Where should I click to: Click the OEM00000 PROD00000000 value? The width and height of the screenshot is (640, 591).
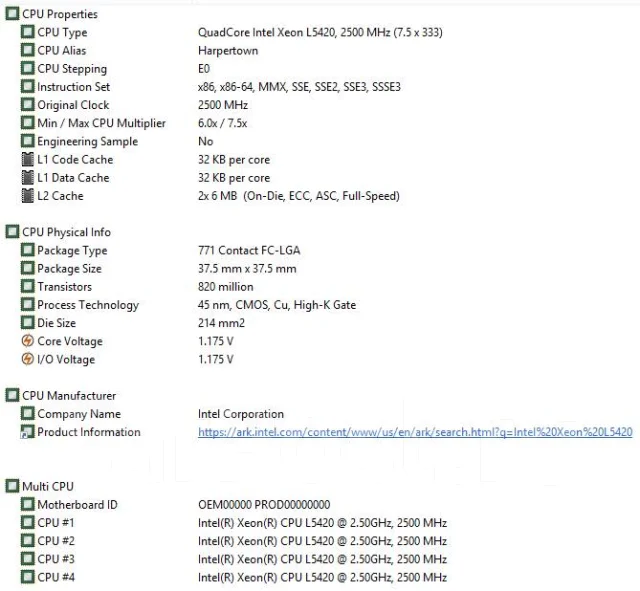(264, 504)
